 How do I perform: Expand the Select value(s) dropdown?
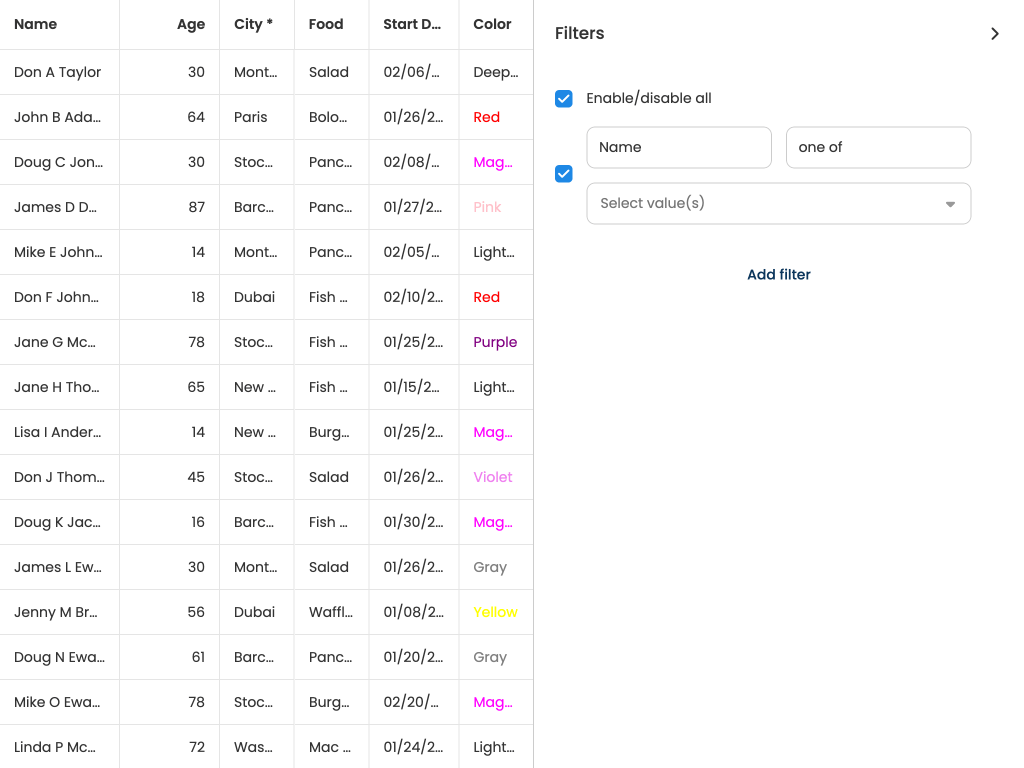(778, 203)
